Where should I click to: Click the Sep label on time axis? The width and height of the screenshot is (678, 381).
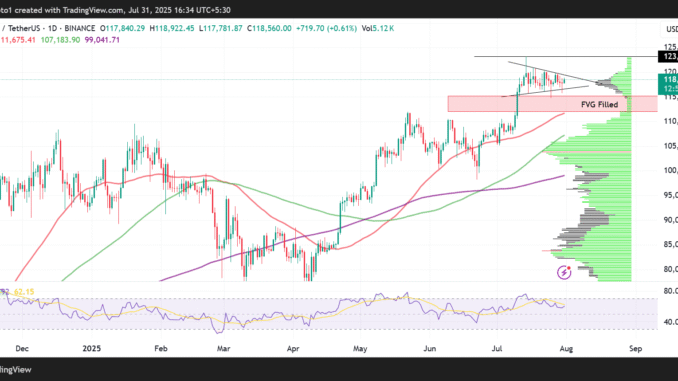635,349
